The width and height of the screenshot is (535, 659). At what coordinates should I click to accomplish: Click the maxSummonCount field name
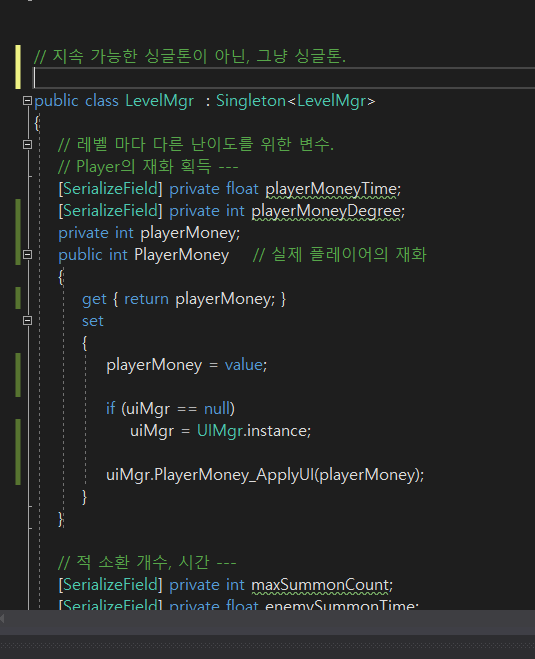pyautogui.click(x=320, y=585)
